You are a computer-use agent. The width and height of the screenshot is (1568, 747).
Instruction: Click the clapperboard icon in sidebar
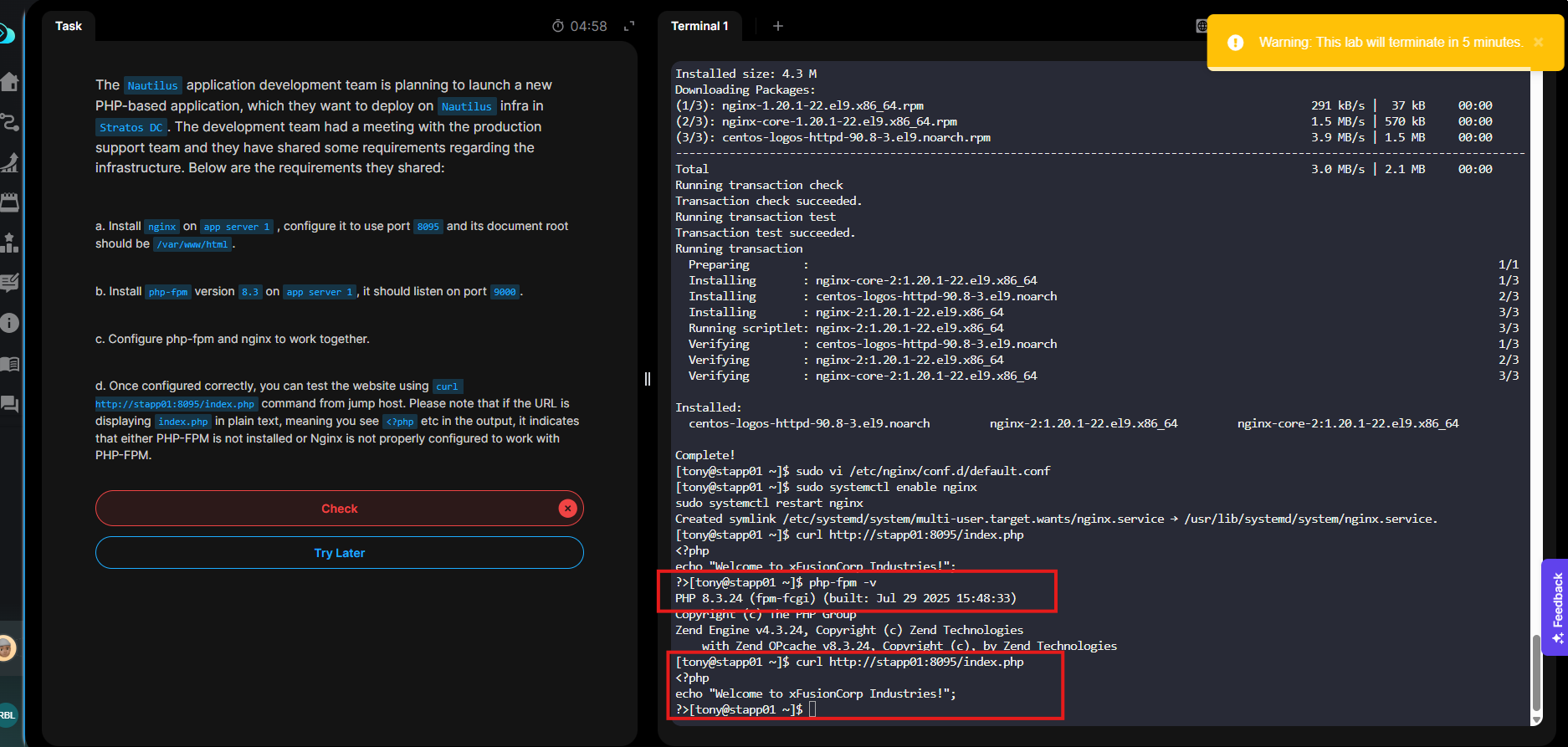pos(9,202)
